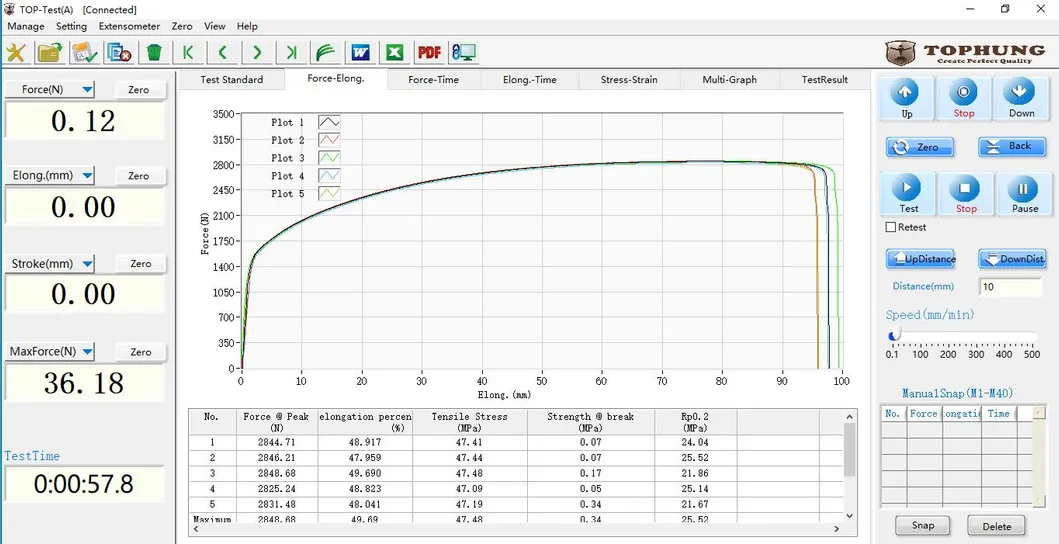Expand the Force(N) channel dropdown
The height and width of the screenshot is (544, 1059).
click(x=88, y=90)
